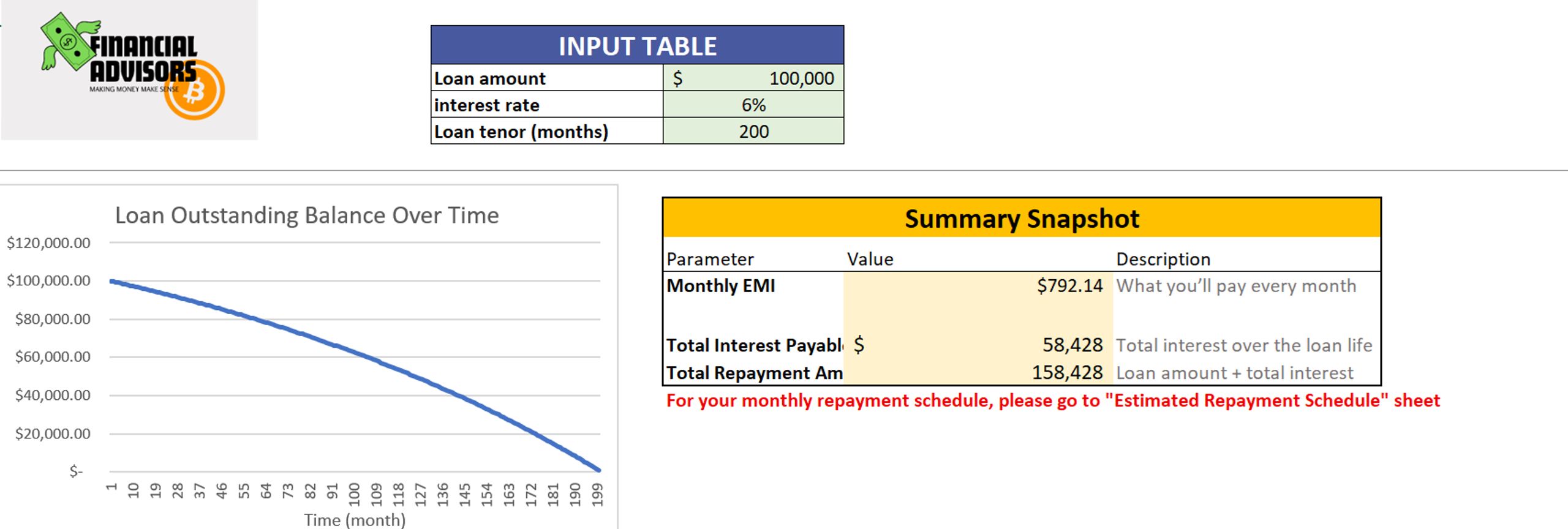Click the x-axis label 55
Viewport: 1568px width, 529px height.
[244, 491]
